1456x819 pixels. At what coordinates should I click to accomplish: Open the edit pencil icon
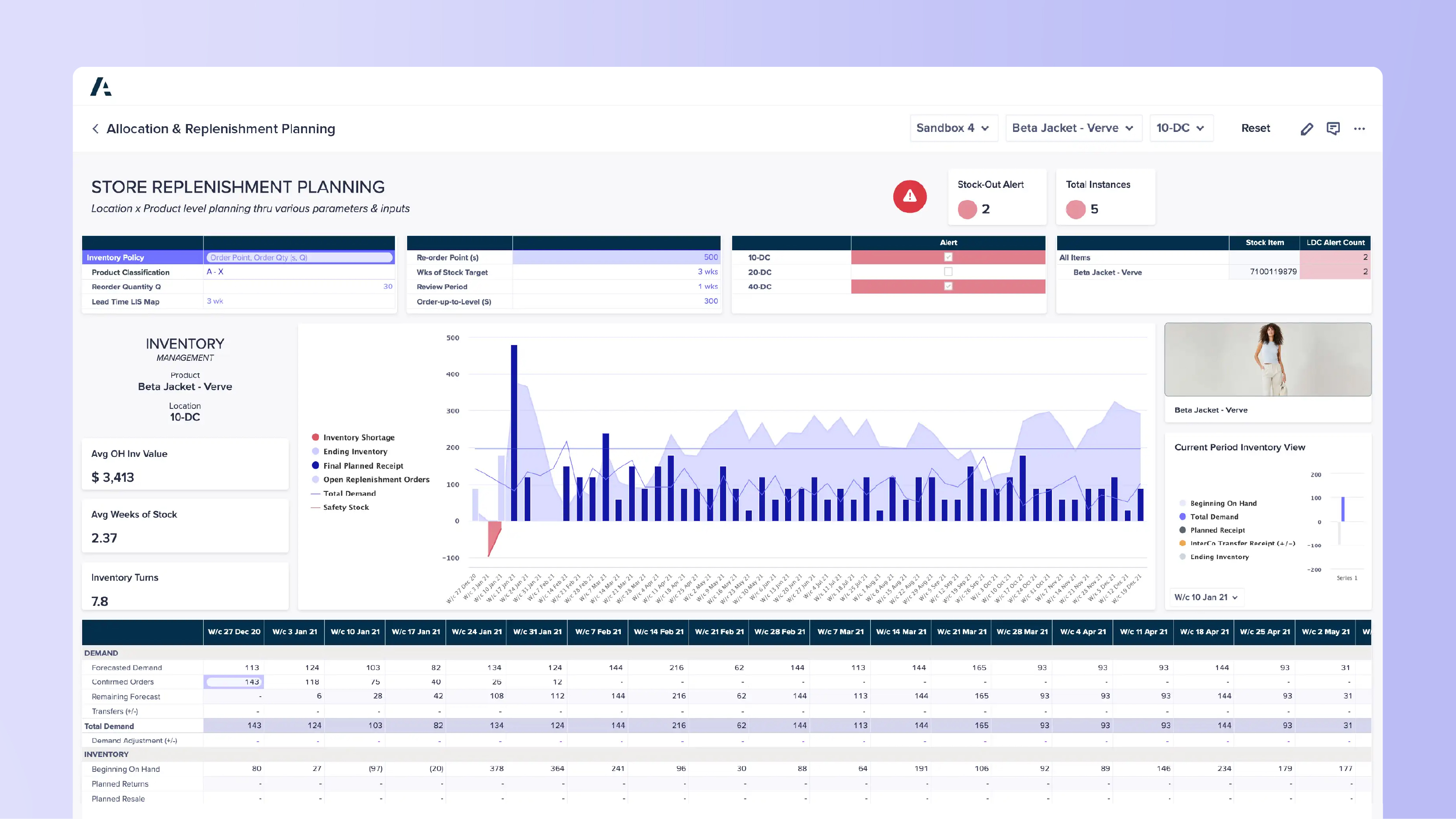(x=1307, y=128)
